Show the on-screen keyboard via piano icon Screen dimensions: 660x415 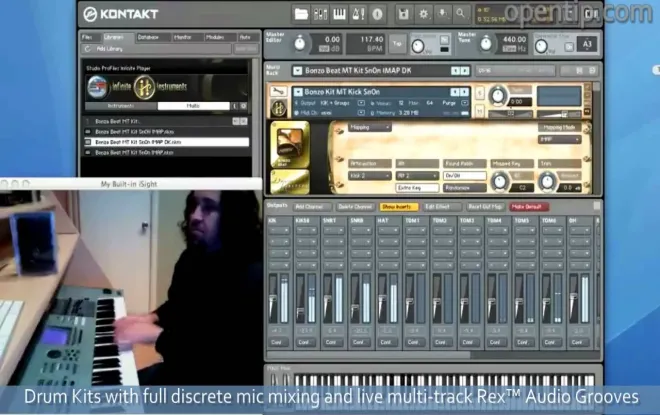pos(339,14)
